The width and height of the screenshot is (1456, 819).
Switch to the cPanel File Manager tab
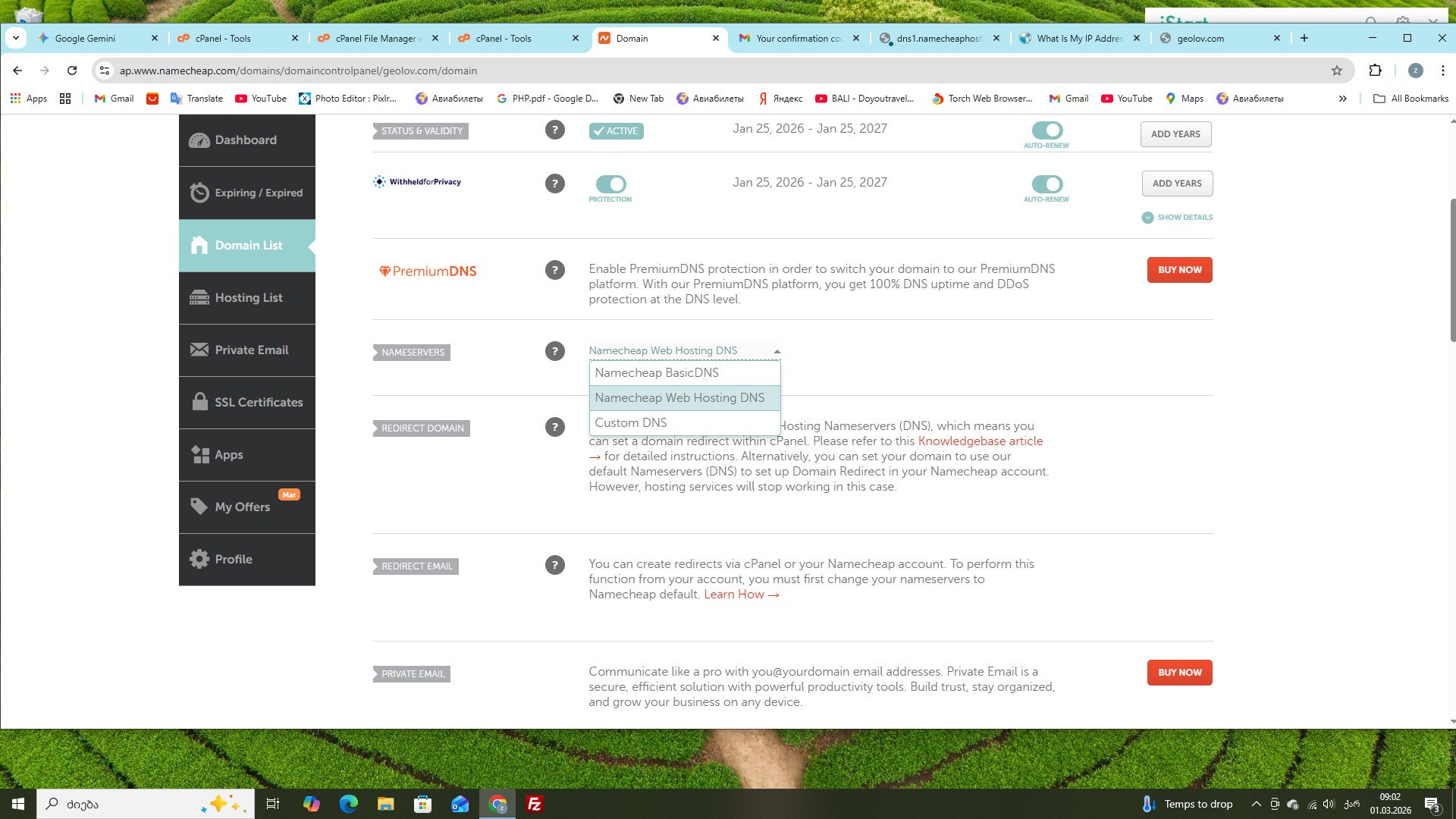[375, 38]
